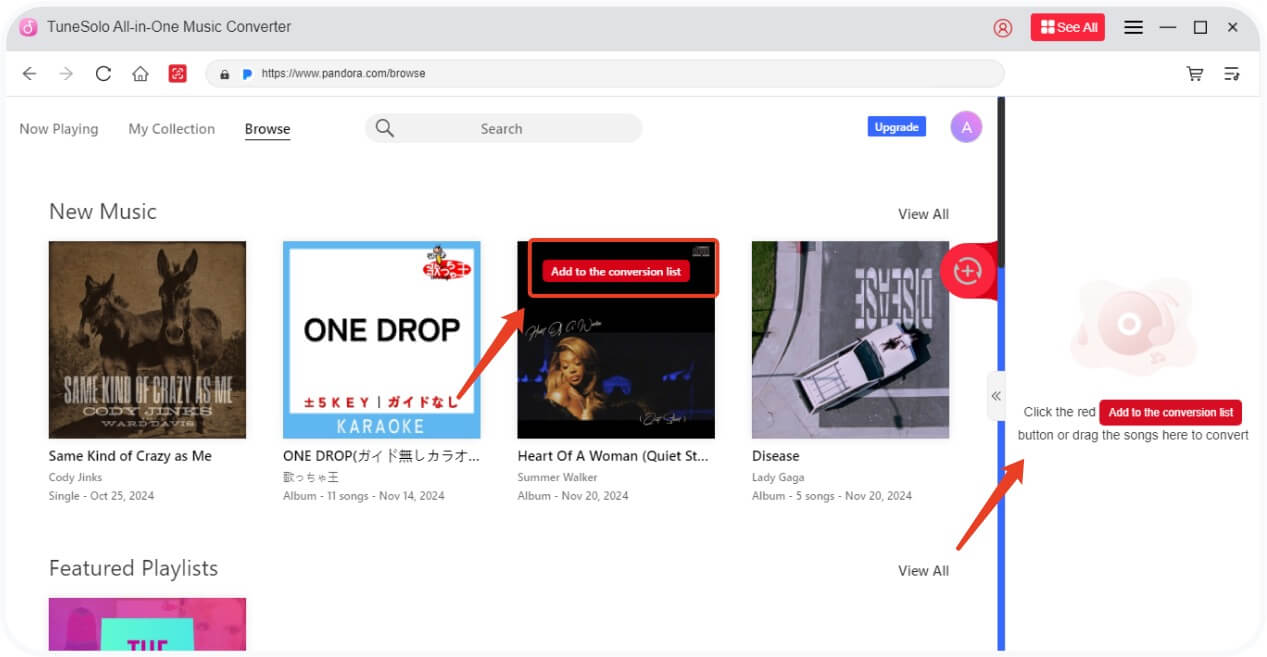The height and width of the screenshot is (657, 1267).
Task: Select the Browse tab
Action: coord(267,129)
